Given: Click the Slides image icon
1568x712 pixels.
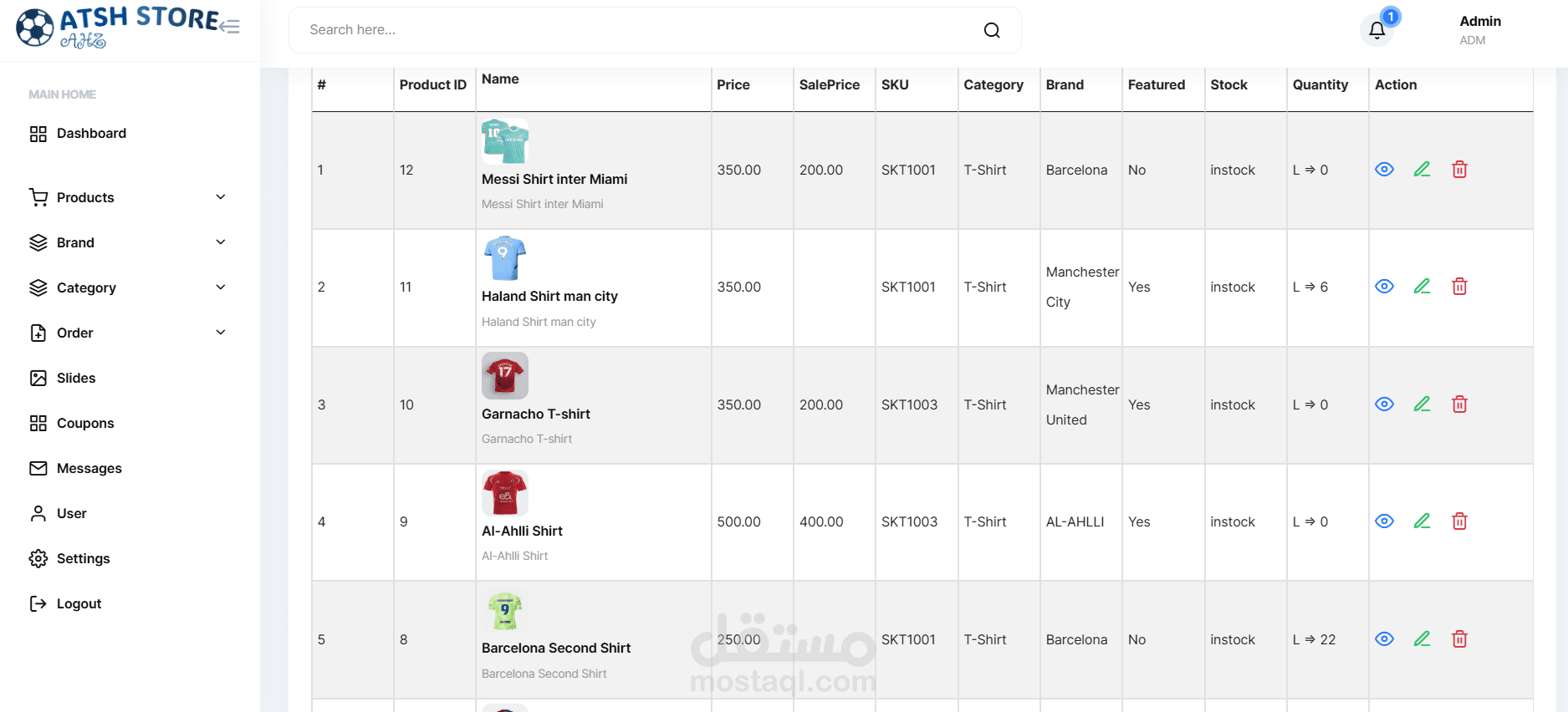Looking at the screenshot, I should tap(38, 378).
